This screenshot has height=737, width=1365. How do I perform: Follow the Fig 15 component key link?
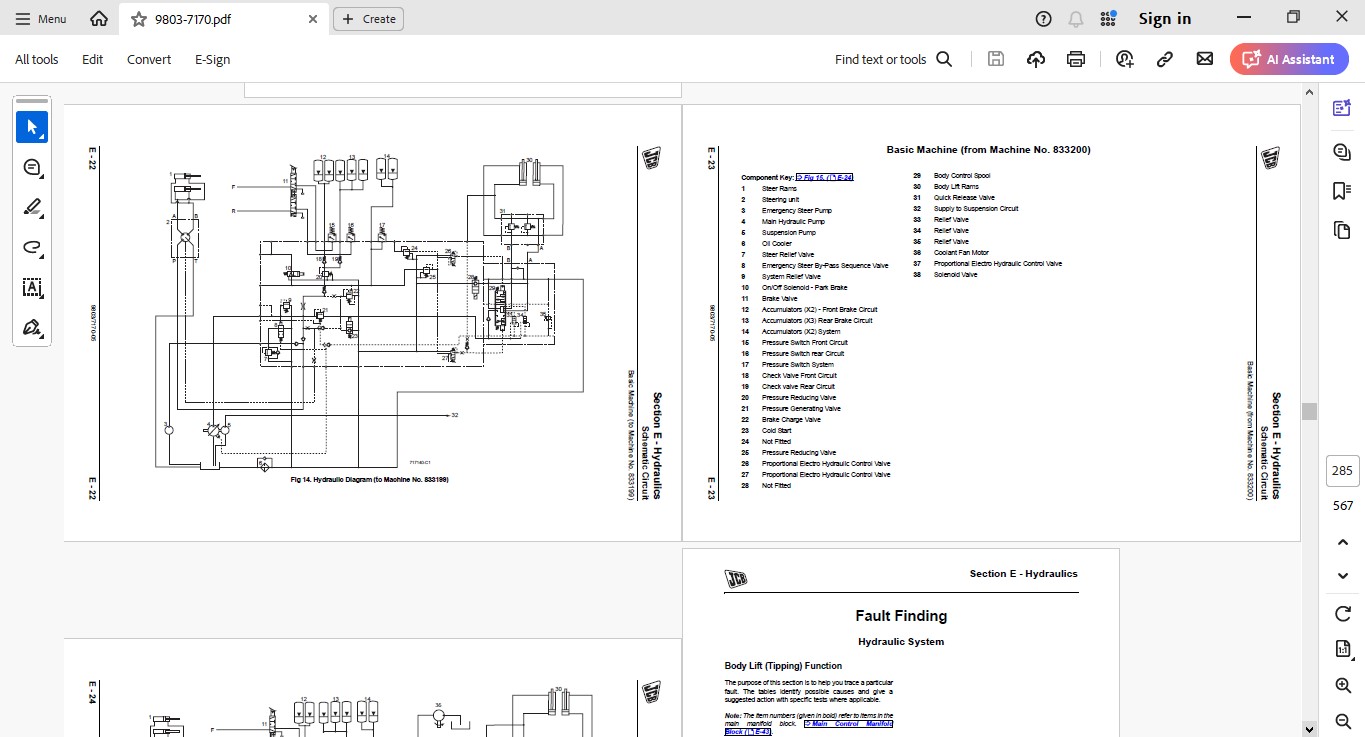click(x=824, y=177)
